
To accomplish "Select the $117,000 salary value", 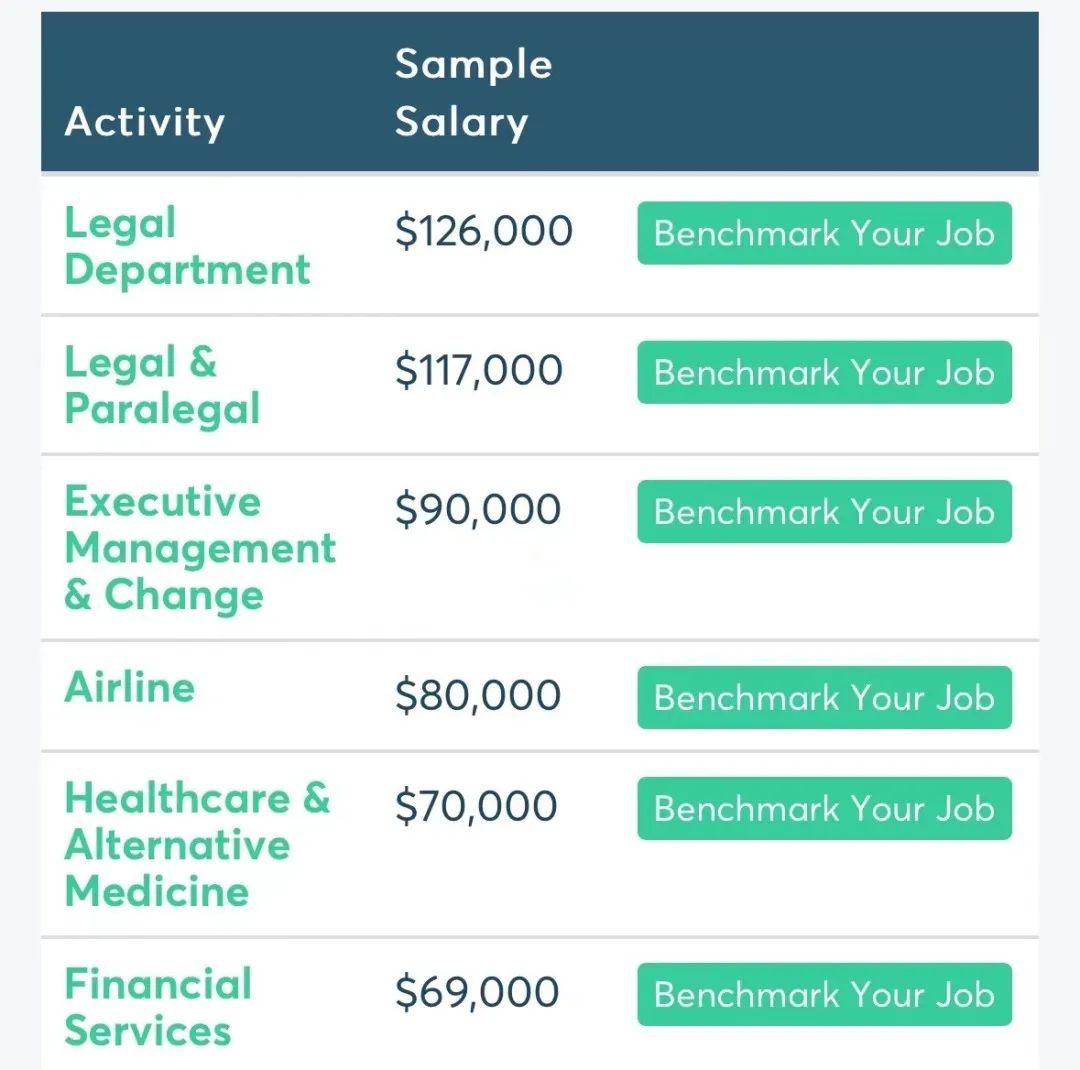I will (479, 370).
